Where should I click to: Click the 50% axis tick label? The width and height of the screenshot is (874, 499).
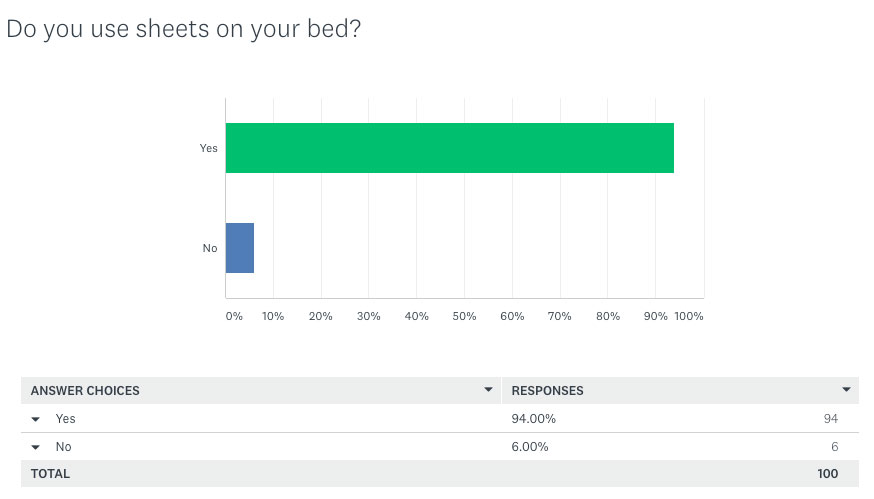(464, 316)
